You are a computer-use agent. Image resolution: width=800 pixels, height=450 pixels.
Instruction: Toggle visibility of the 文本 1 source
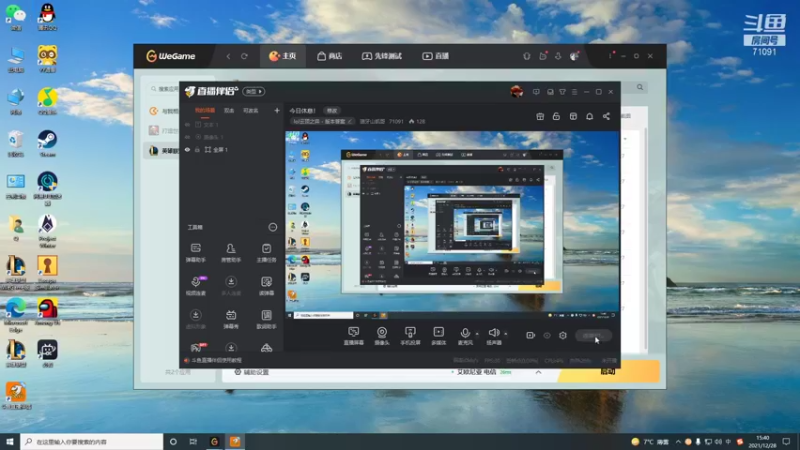point(187,124)
